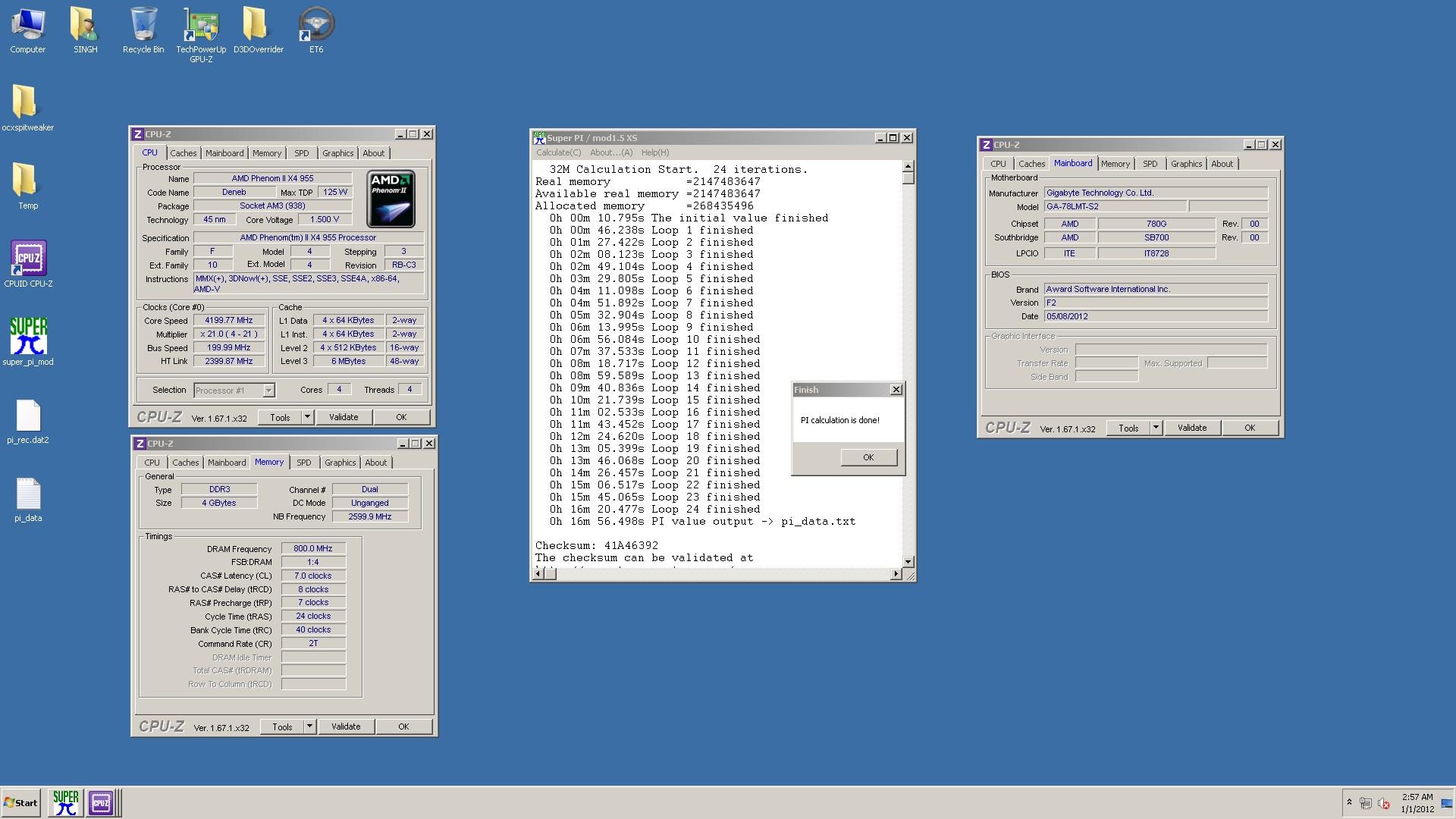Click the CPU-Z CPU window title icon
1456x819 pixels.
click(x=138, y=134)
